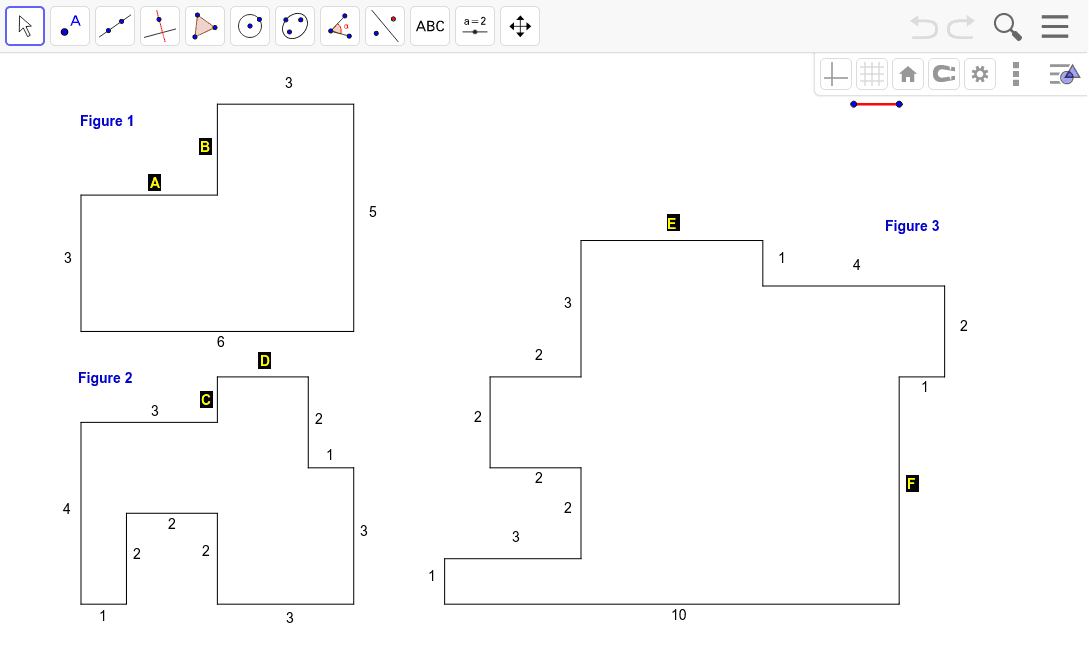Select left endpoint of red segment

(x=854, y=104)
